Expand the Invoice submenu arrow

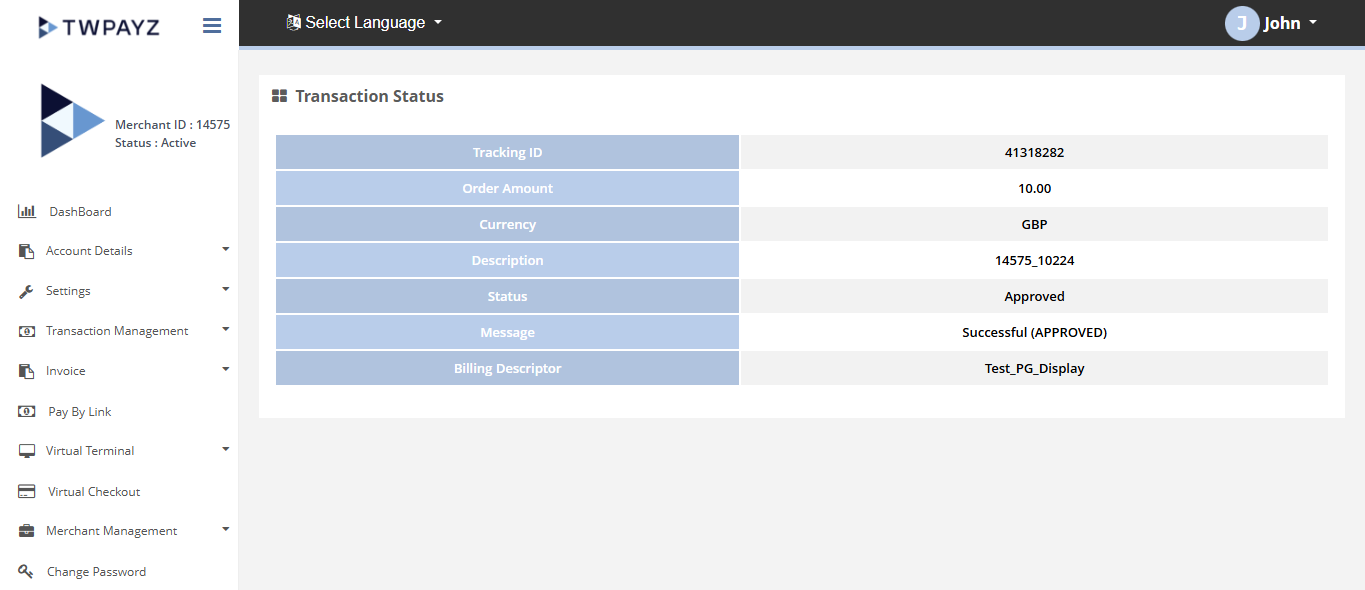click(x=226, y=369)
